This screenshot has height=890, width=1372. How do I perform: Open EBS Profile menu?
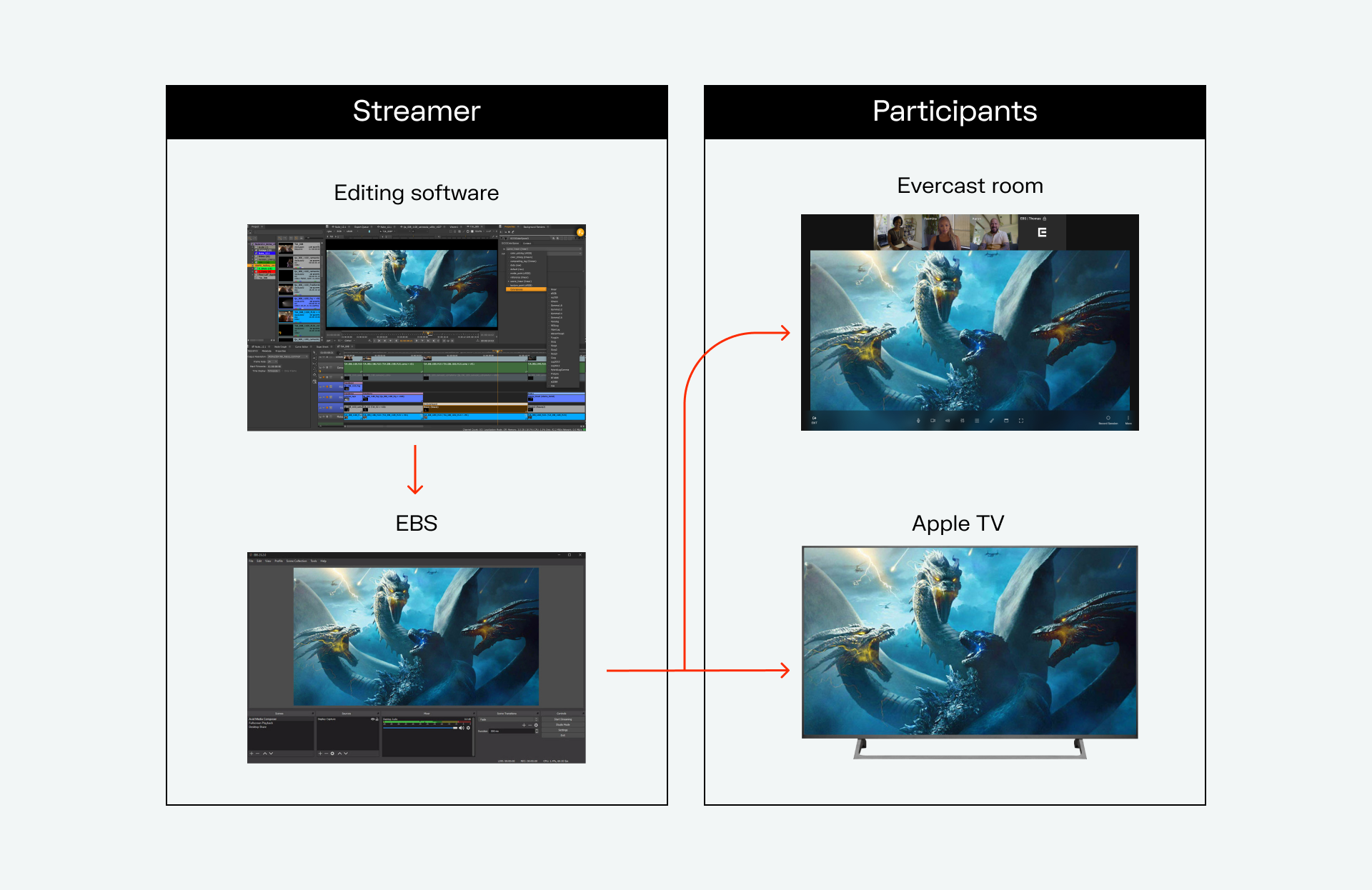click(279, 561)
